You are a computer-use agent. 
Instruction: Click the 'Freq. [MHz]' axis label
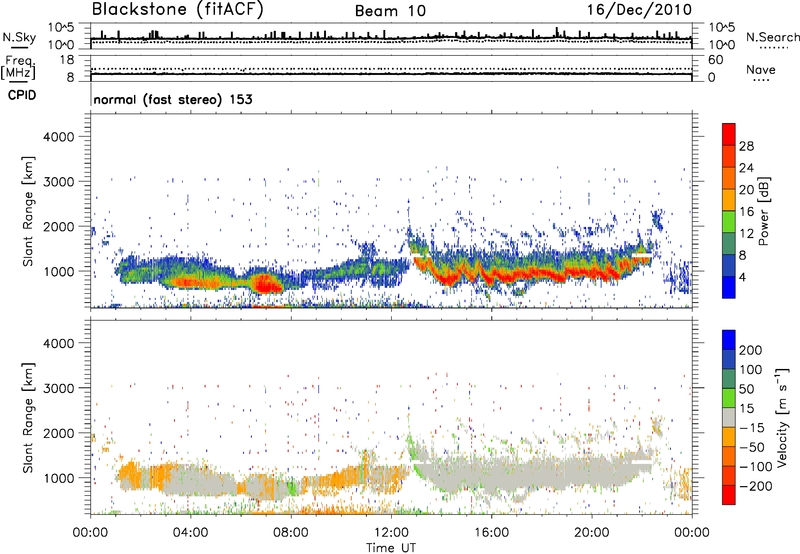tap(18, 68)
